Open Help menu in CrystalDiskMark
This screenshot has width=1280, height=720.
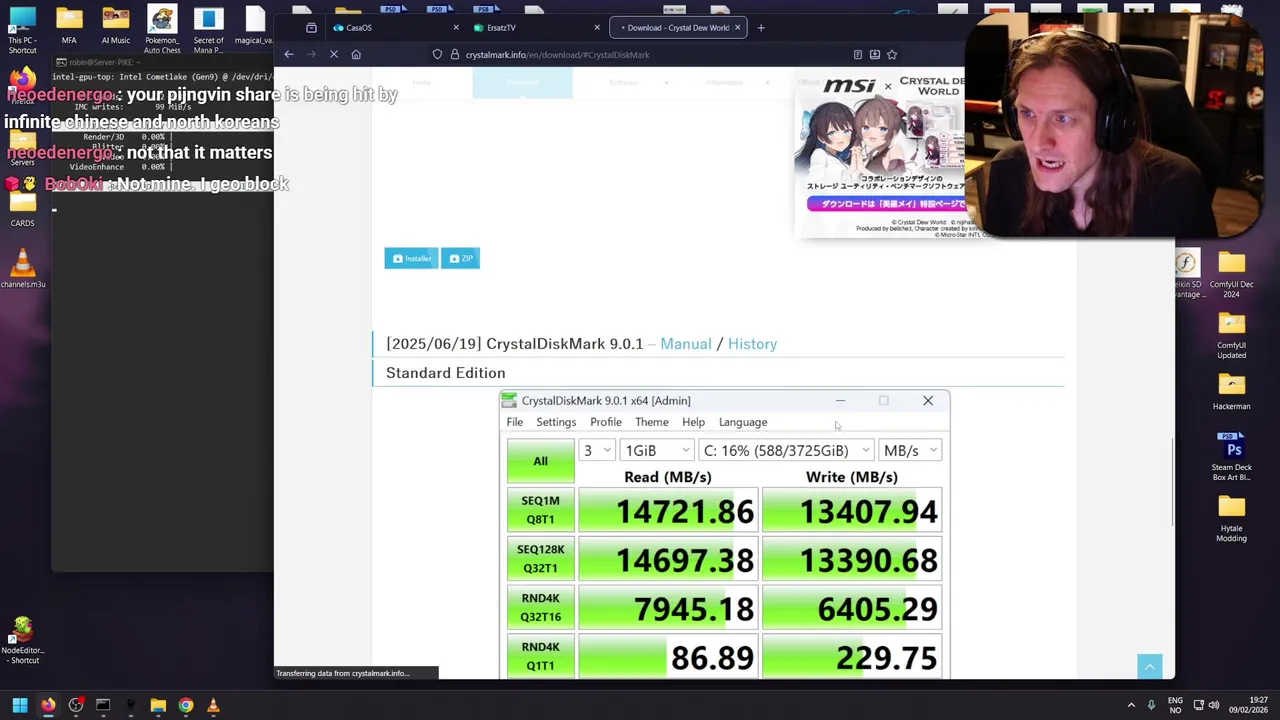point(693,422)
